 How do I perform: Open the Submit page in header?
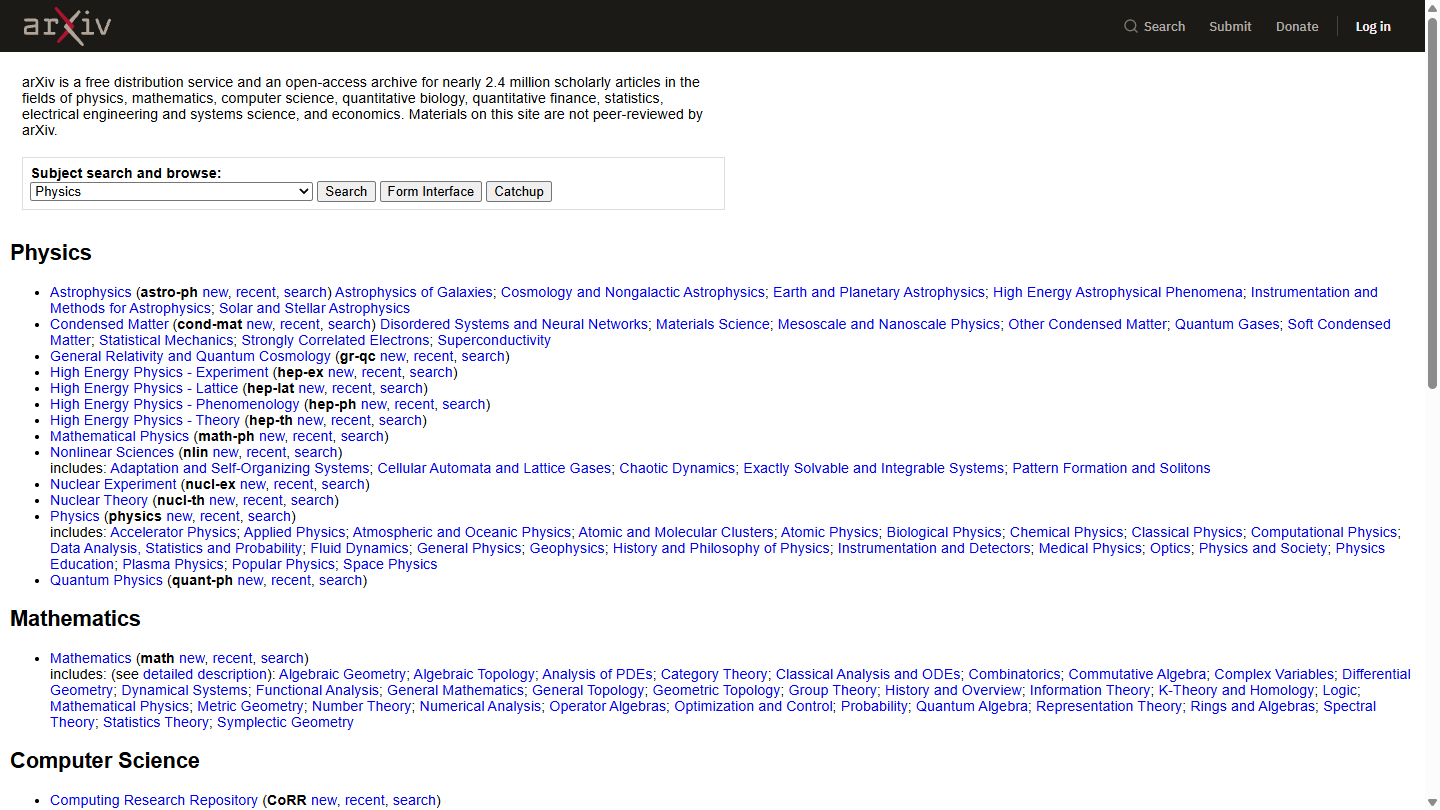1230,27
